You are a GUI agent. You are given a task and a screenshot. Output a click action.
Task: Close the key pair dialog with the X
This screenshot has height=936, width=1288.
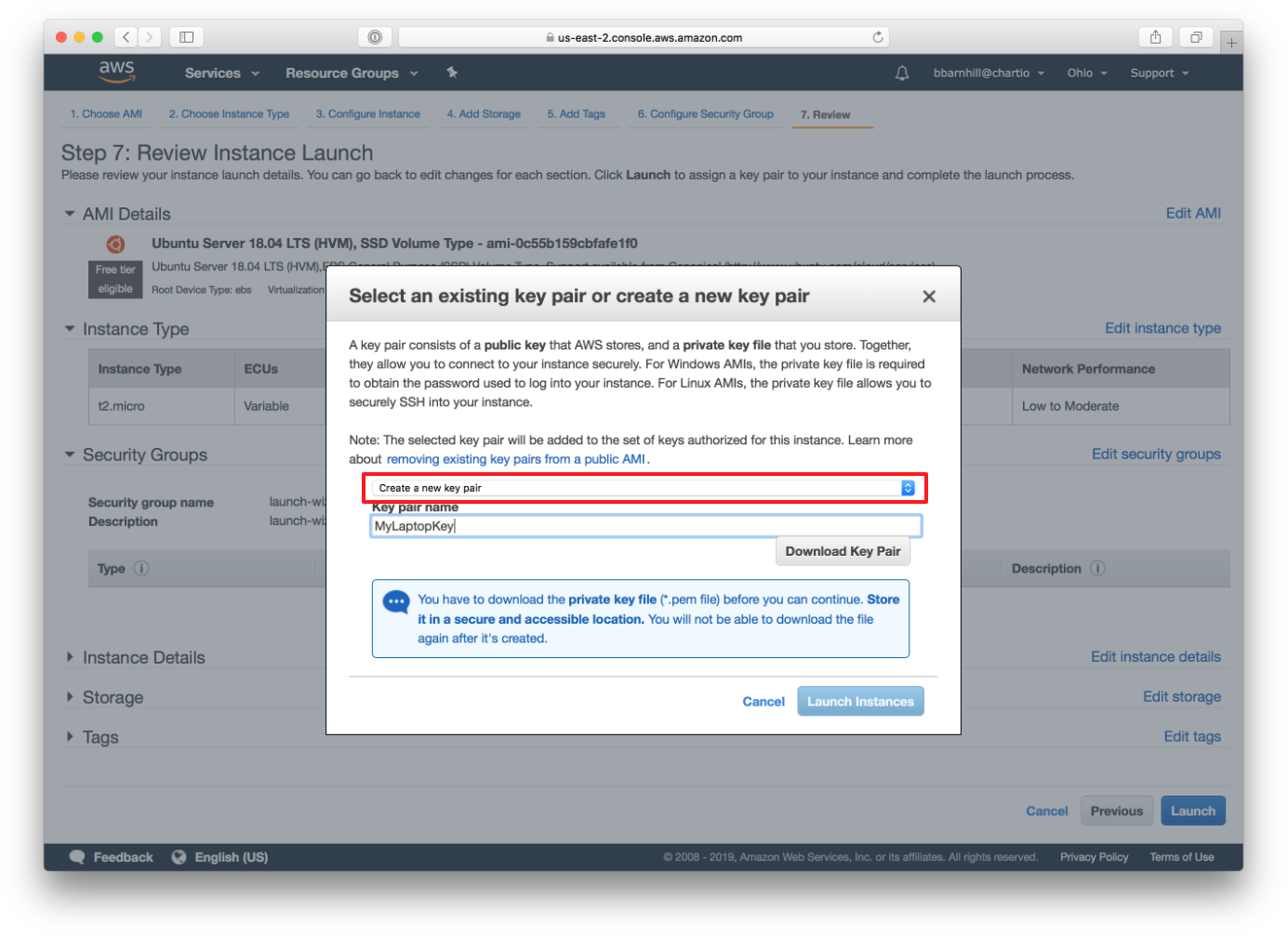[x=928, y=296]
